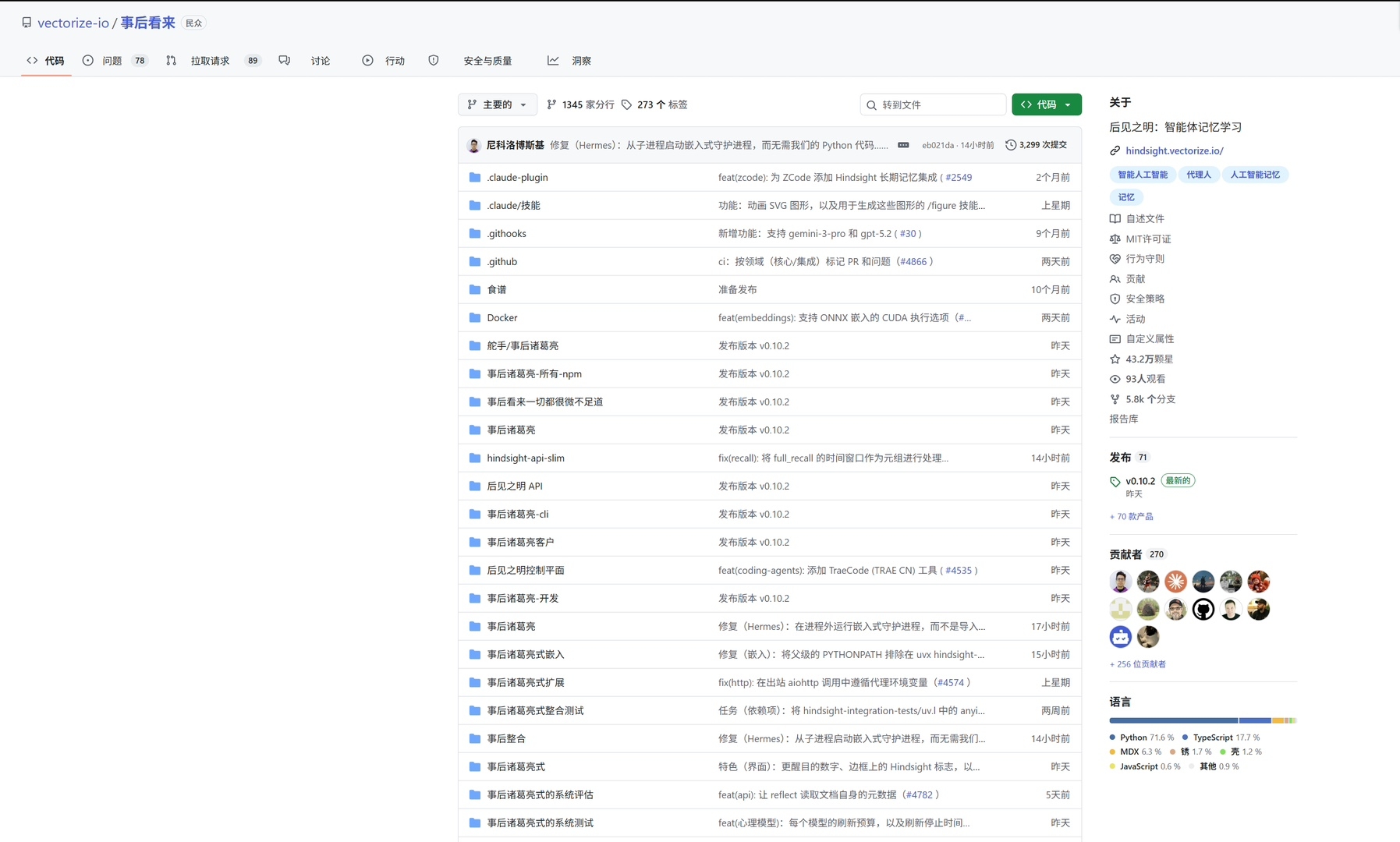Expand commit message ellipsis button
Screen dimensions: 1400x842
pyautogui.click(x=903, y=145)
